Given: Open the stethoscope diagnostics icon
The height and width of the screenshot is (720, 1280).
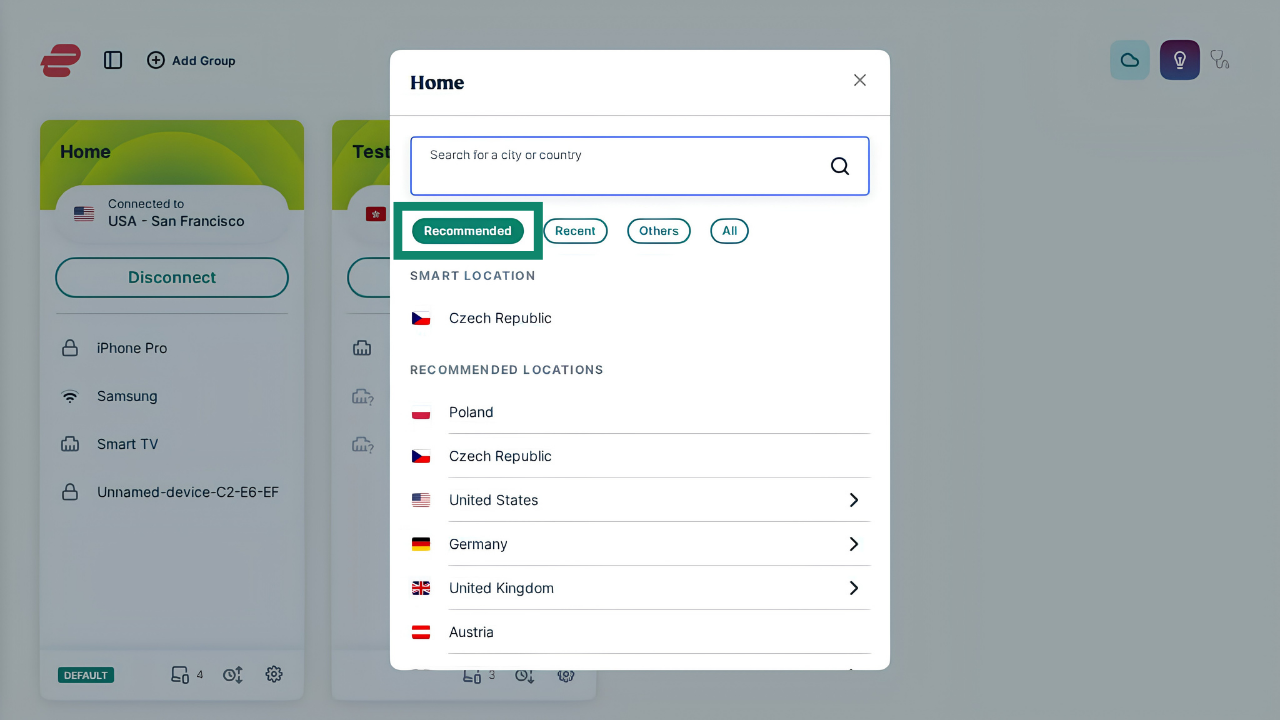Looking at the screenshot, I should tap(1220, 60).
